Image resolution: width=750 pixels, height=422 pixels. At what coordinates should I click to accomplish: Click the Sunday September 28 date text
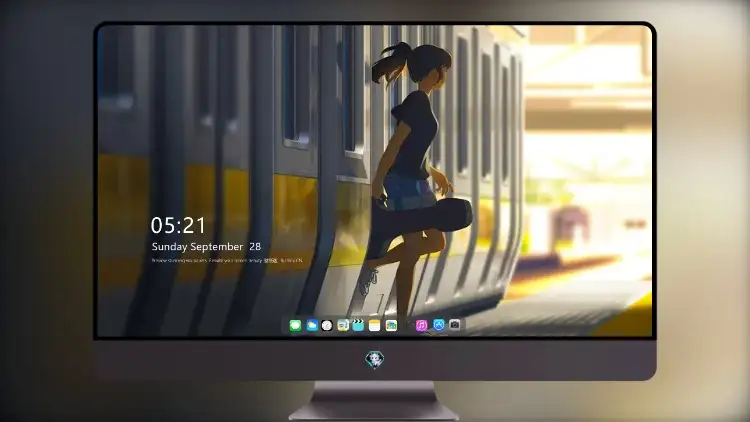(x=206, y=247)
